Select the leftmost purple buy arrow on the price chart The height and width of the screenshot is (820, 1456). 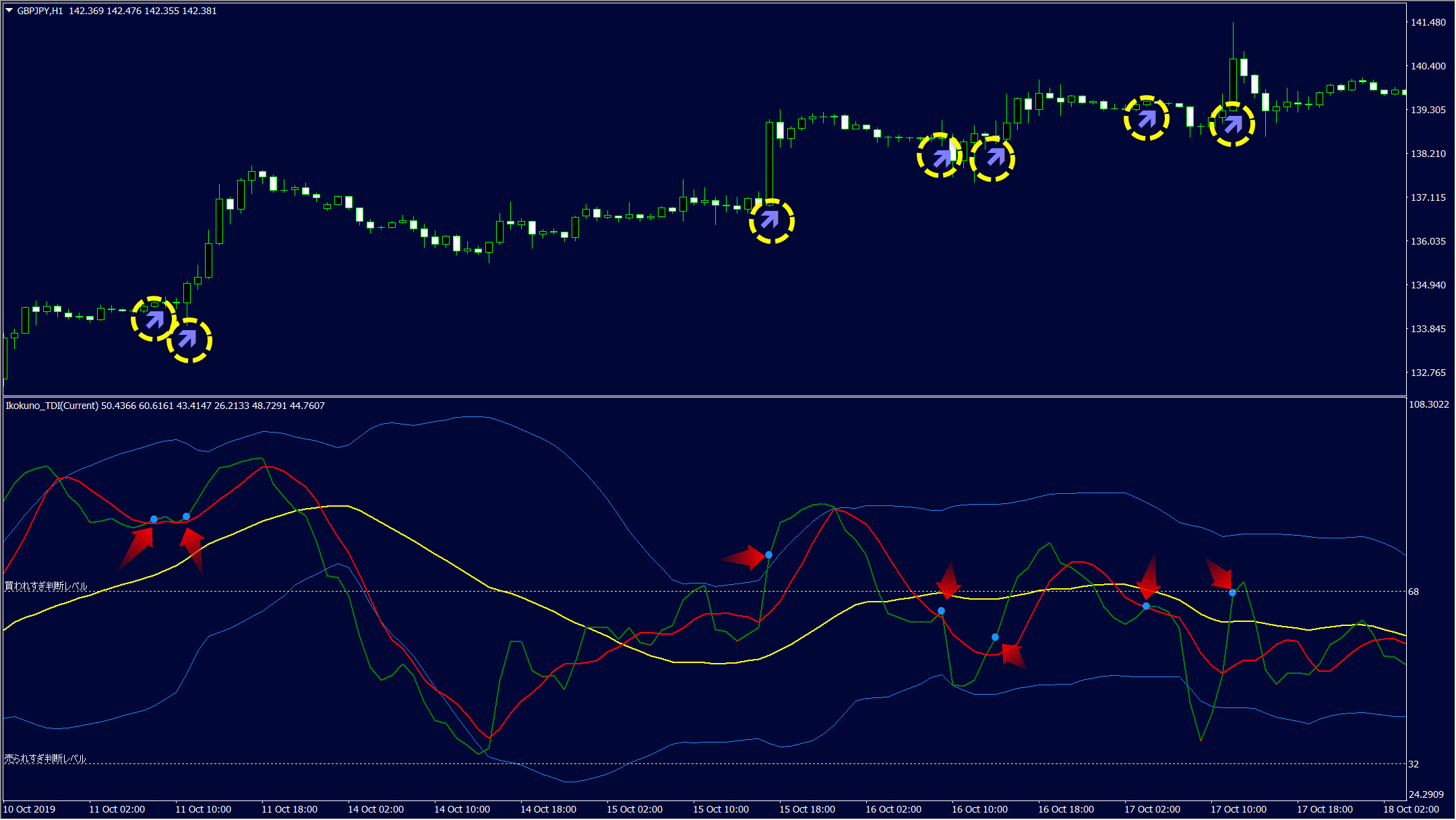(154, 319)
